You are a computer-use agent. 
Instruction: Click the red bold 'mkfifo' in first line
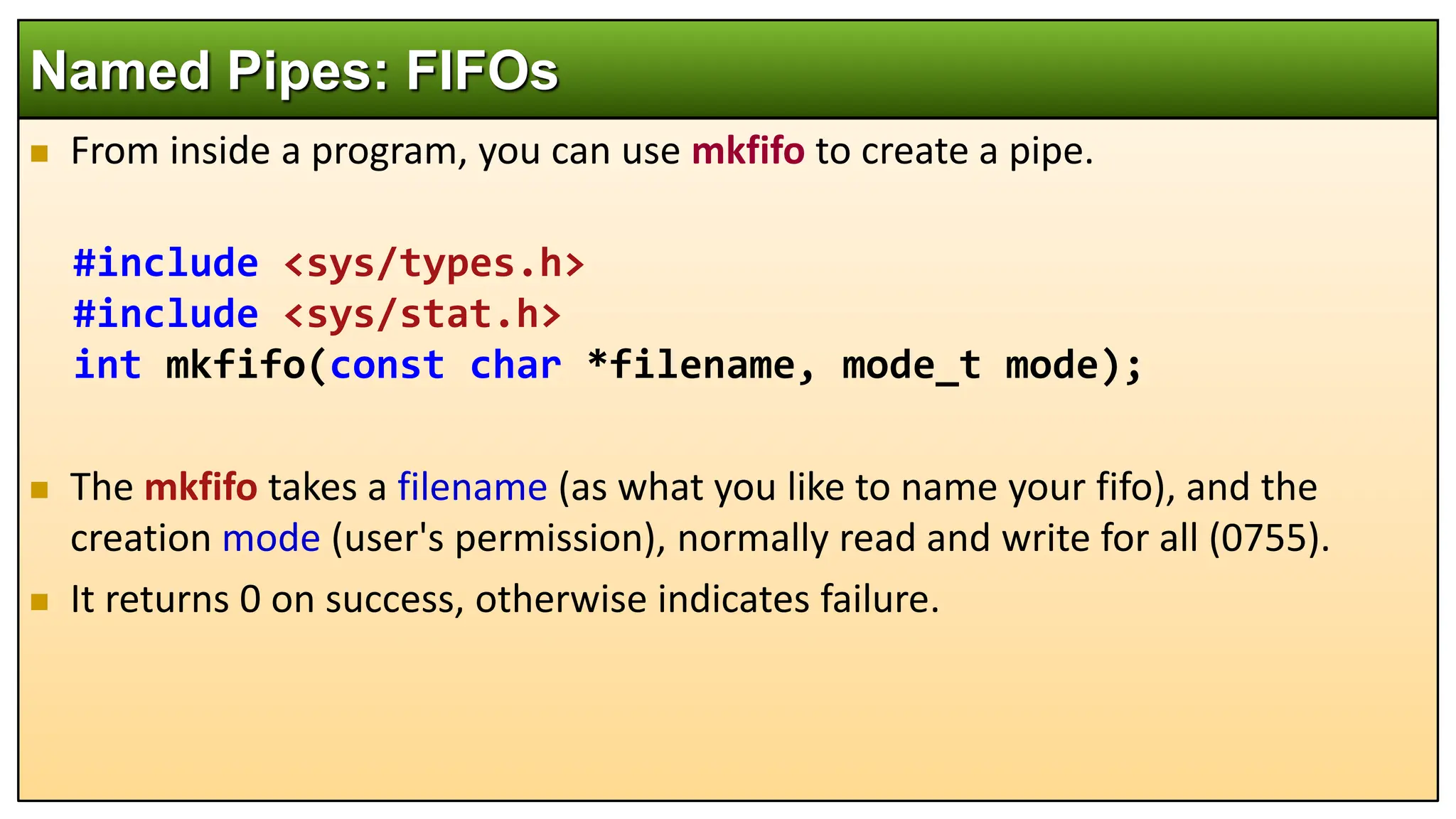(748, 151)
